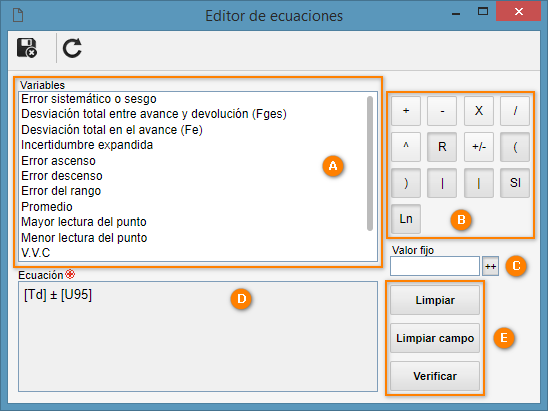
Task: Insert the division slash operator
Action: (515, 111)
